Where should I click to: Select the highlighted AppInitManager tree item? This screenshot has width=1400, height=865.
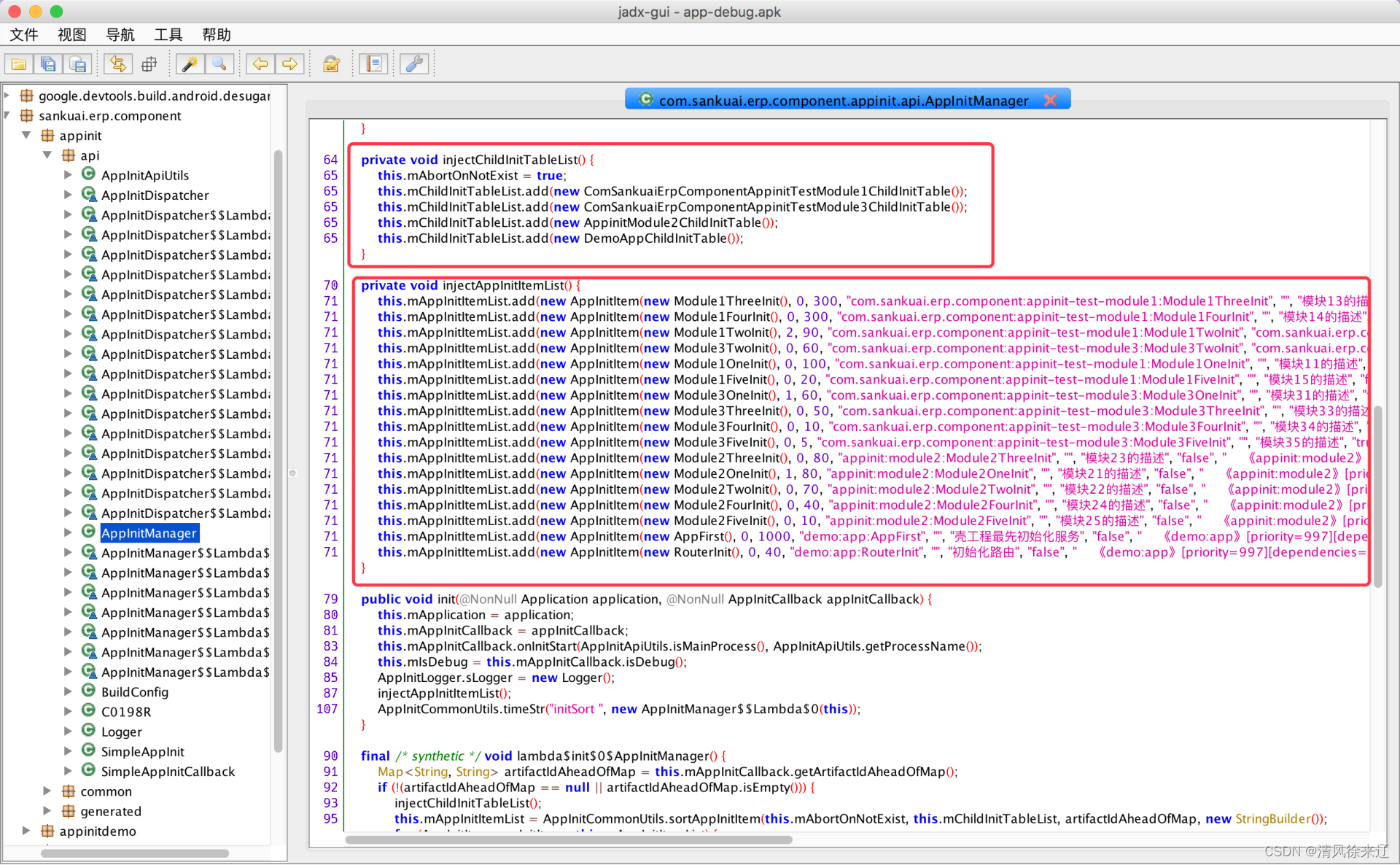149,533
